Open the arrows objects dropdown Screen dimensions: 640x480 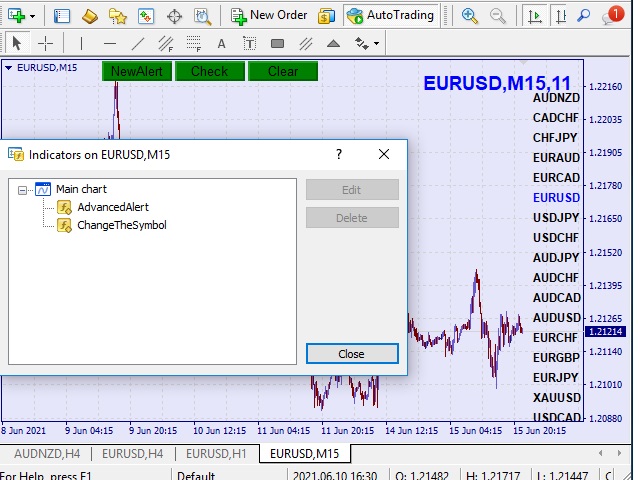coord(375,44)
